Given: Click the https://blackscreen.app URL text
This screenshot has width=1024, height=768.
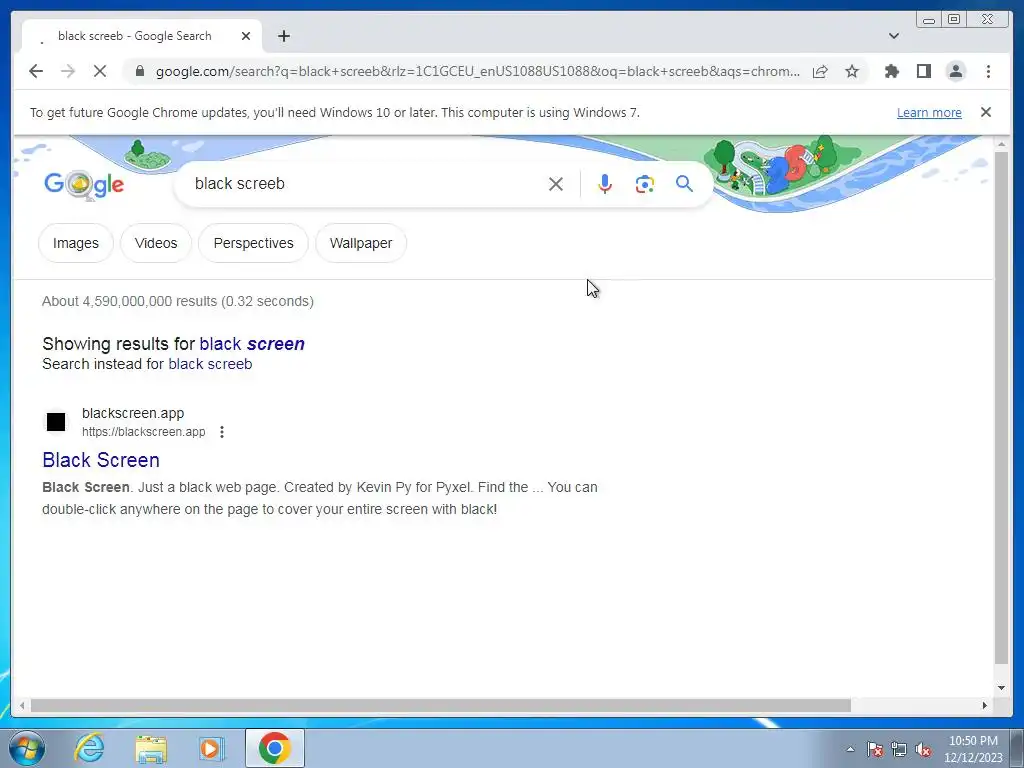Looking at the screenshot, I should [144, 432].
